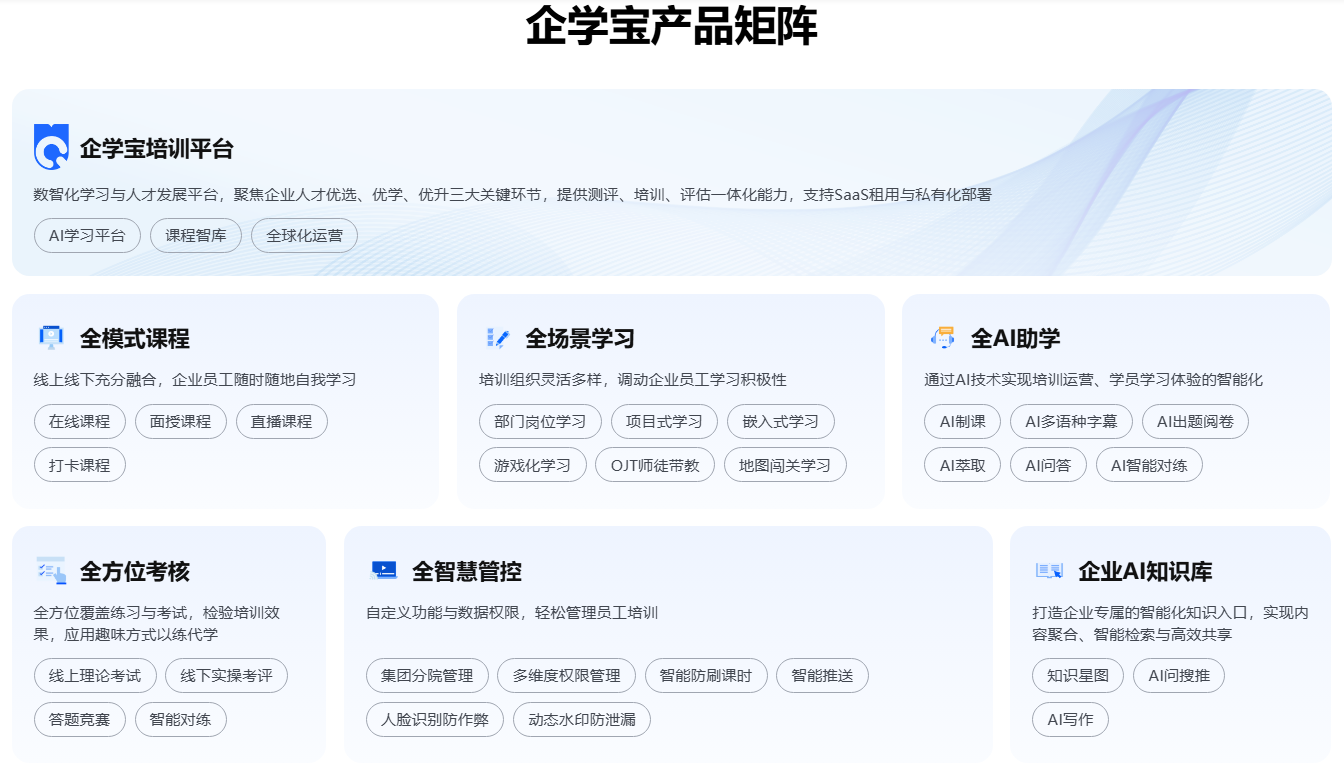Choose the 全球化运营 tag
Screen dimensions: 1344x775
[x=304, y=236]
